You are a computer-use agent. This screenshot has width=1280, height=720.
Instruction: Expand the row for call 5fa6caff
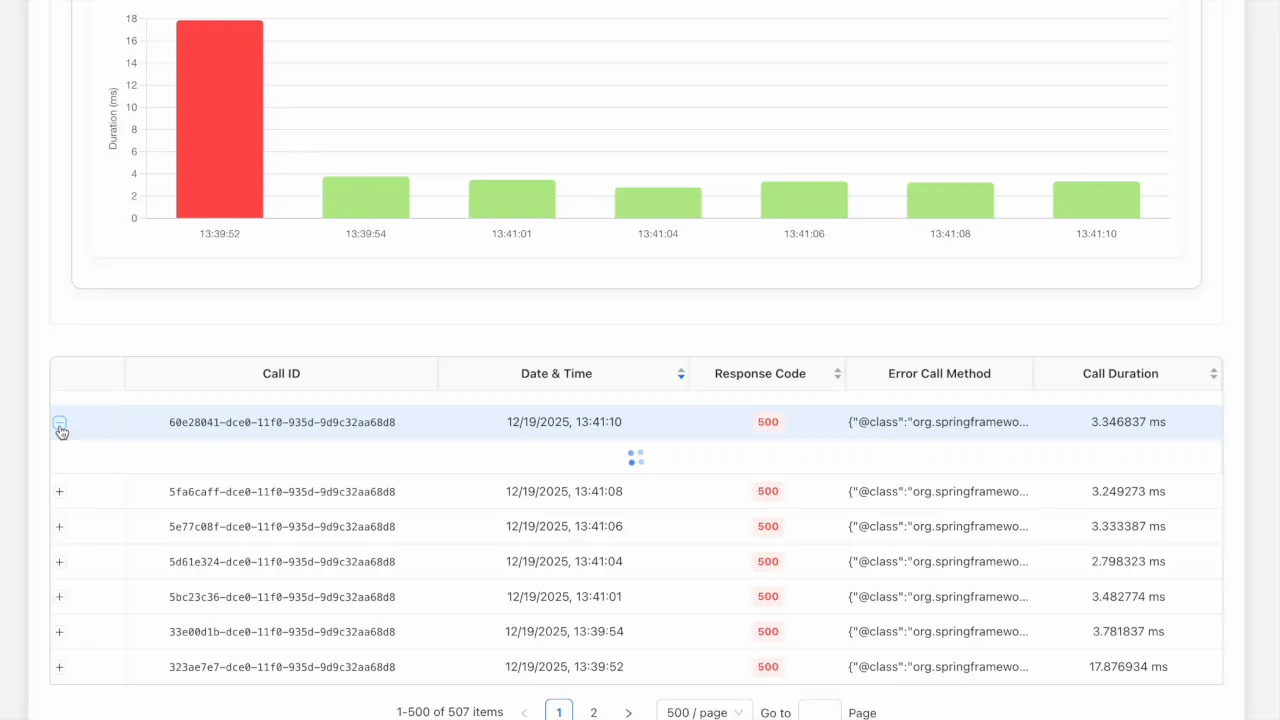59,491
